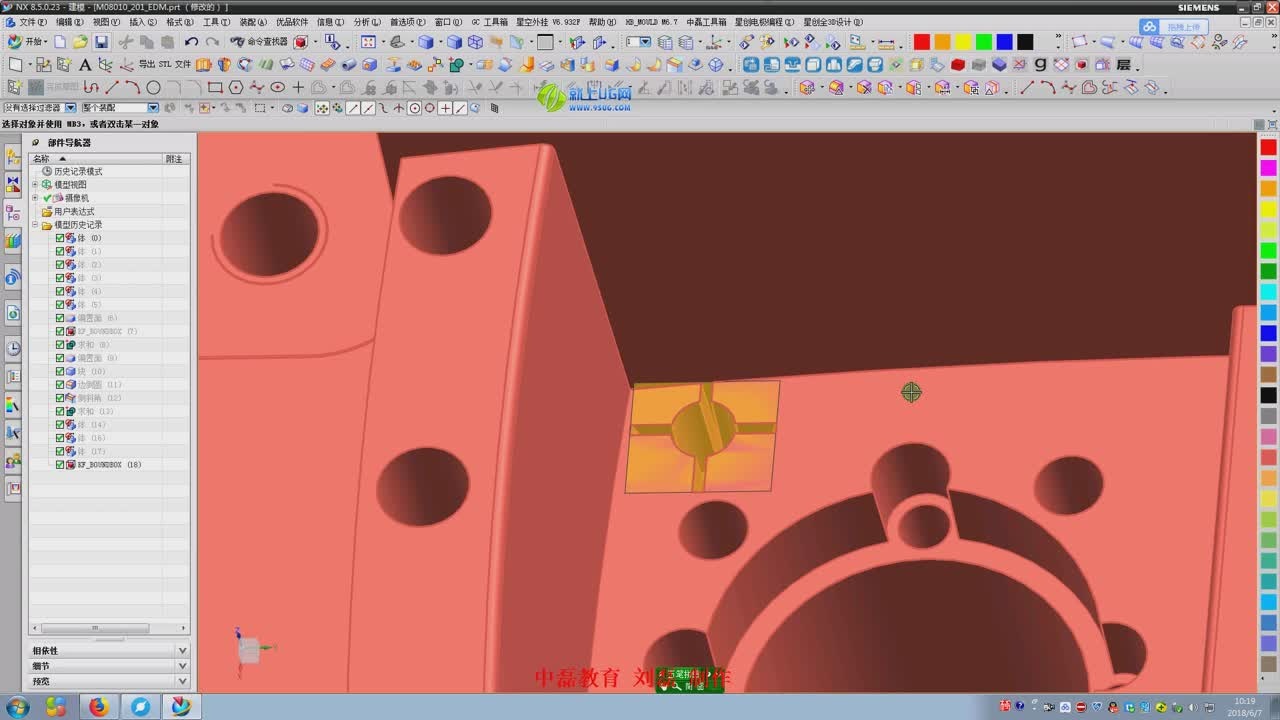Open the 编辑 menu
The image size is (1280, 720).
point(70,21)
